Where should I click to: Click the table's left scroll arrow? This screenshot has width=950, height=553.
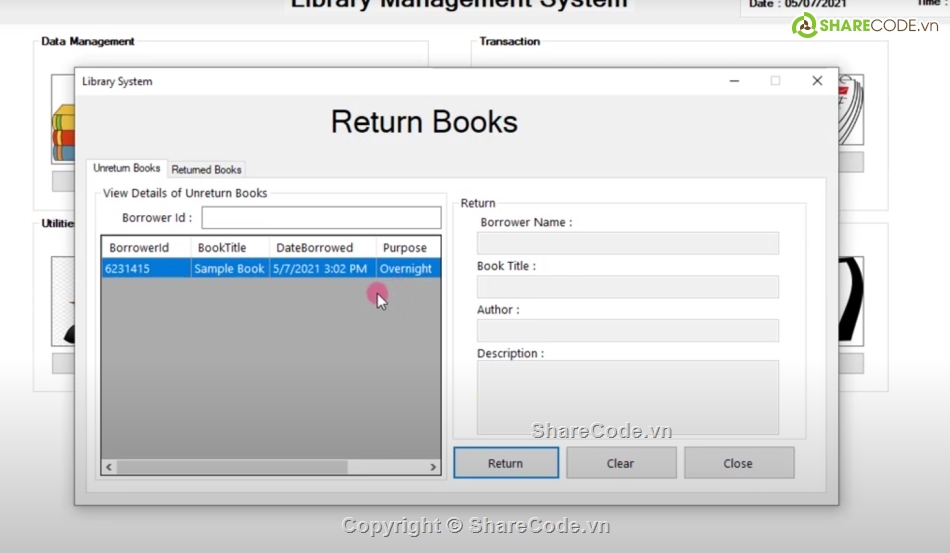(109, 467)
